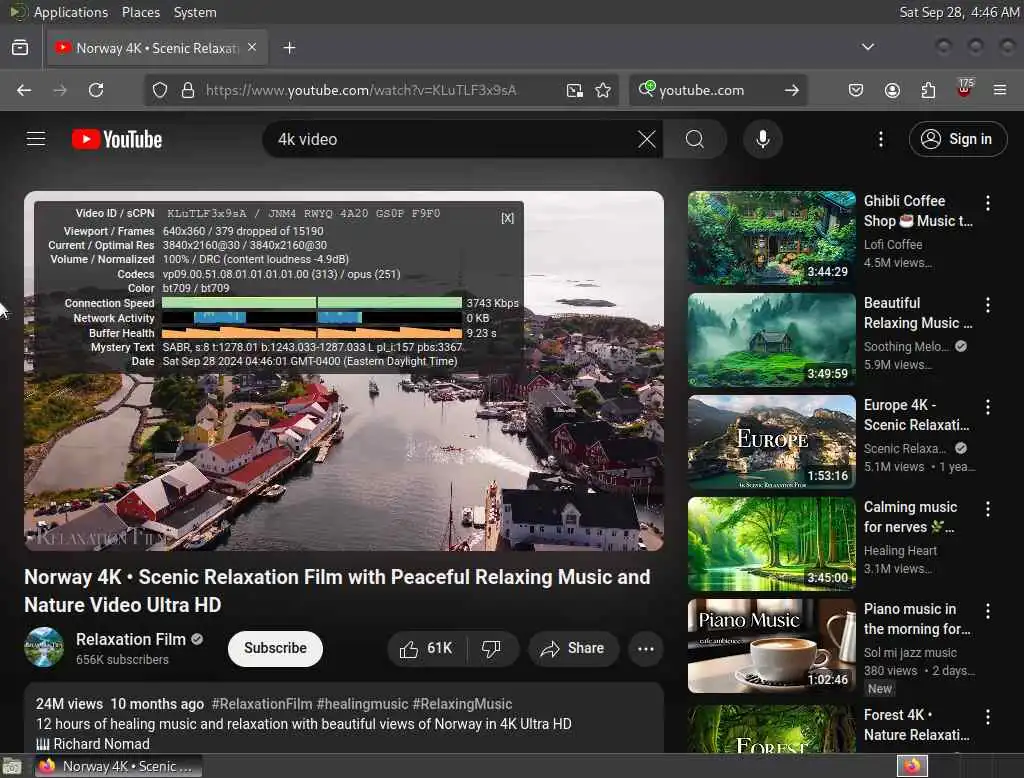
Task: Click the YouTube search magnifier button
Action: click(x=695, y=139)
